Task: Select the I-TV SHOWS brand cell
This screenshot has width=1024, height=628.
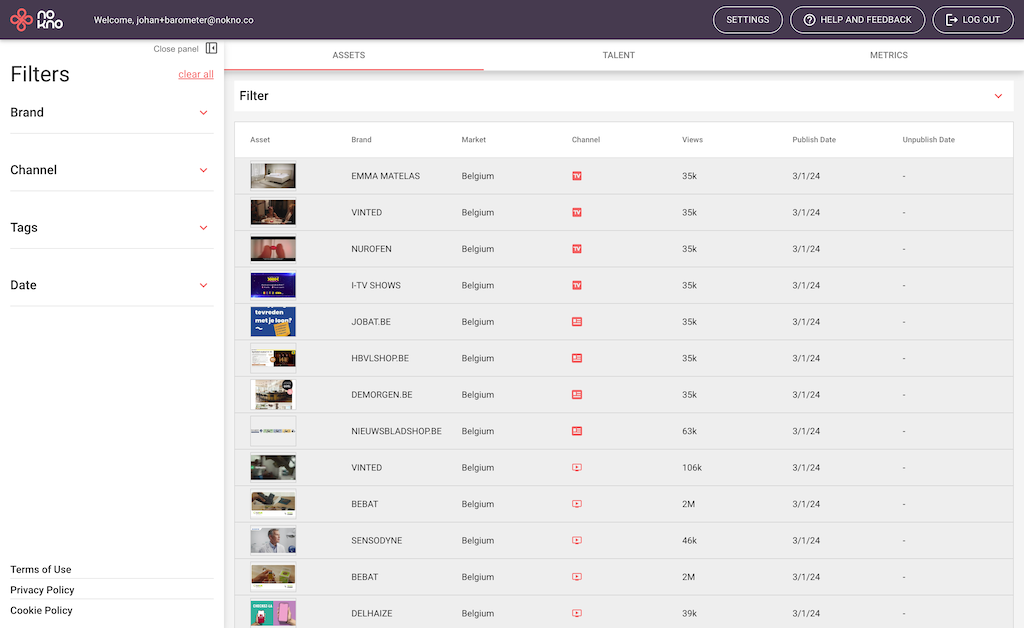Action: 376,285
